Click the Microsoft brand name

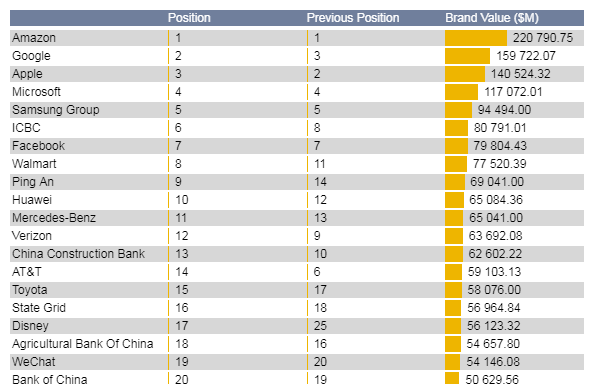(36, 92)
